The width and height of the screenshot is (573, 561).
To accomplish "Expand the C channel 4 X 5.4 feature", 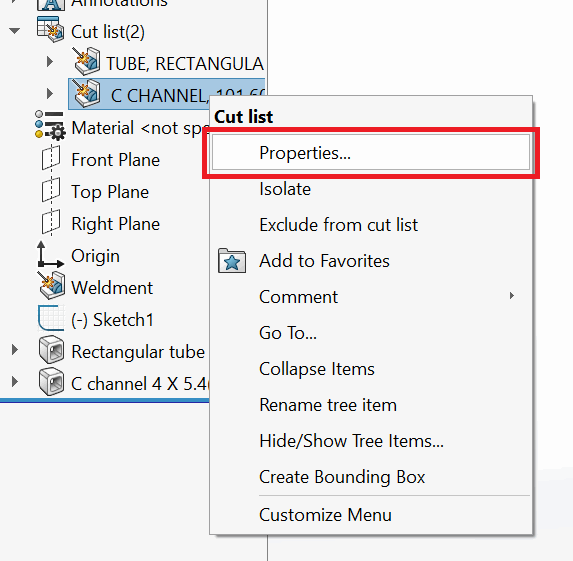I will point(15,382).
